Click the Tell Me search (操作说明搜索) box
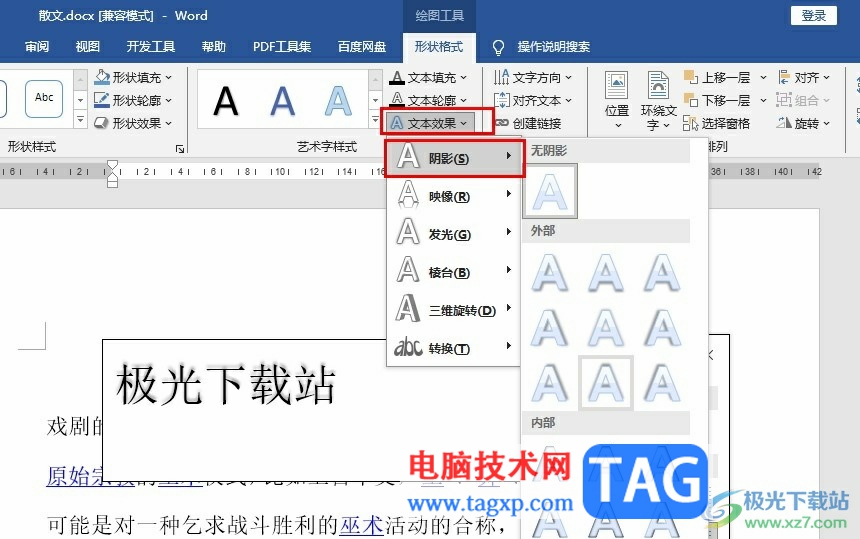 (x=553, y=47)
